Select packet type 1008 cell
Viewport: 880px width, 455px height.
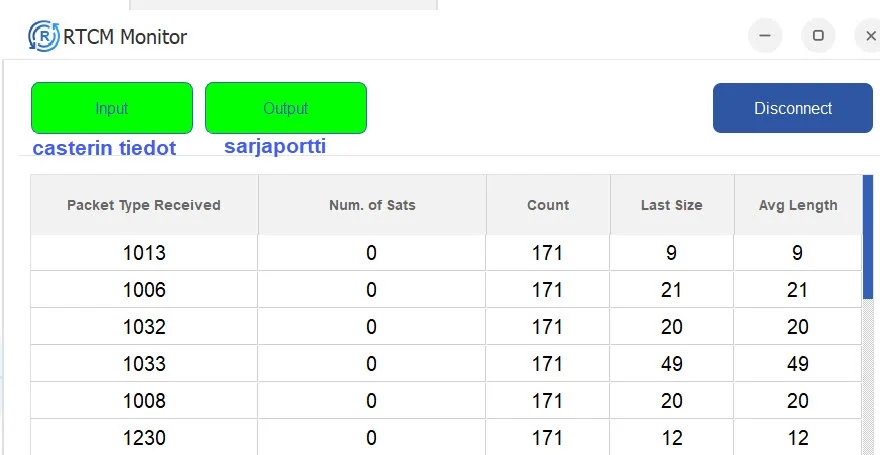click(x=144, y=401)
